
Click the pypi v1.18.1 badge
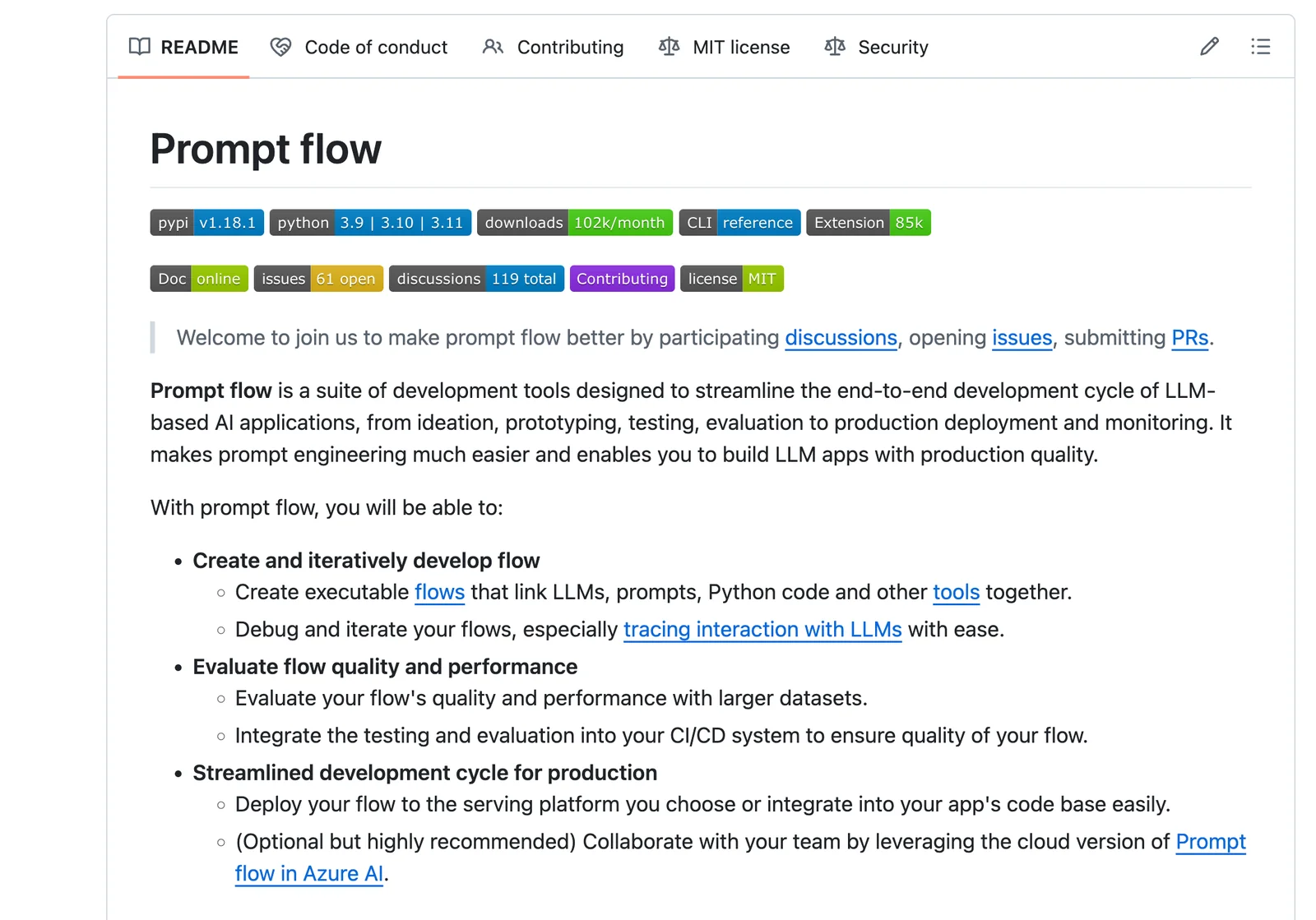[206, 223]
